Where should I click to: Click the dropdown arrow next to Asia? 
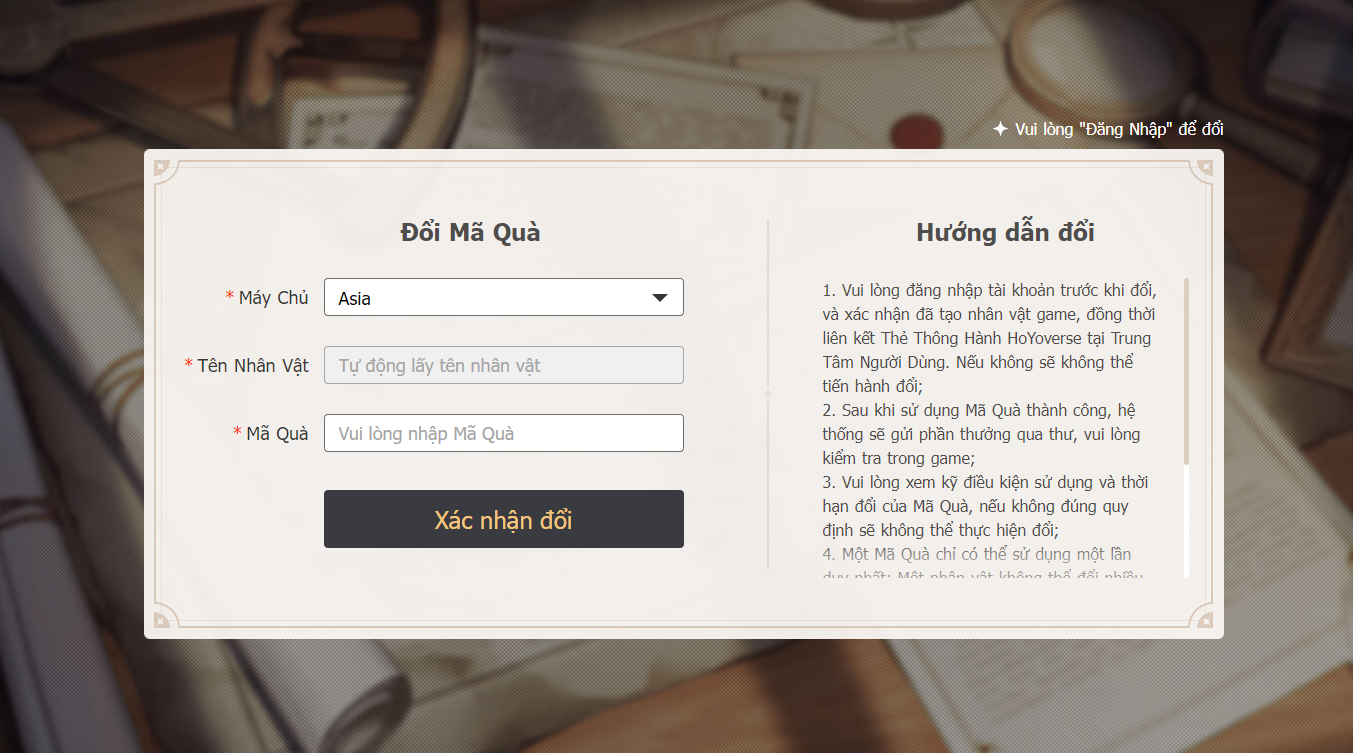(659, 297)
